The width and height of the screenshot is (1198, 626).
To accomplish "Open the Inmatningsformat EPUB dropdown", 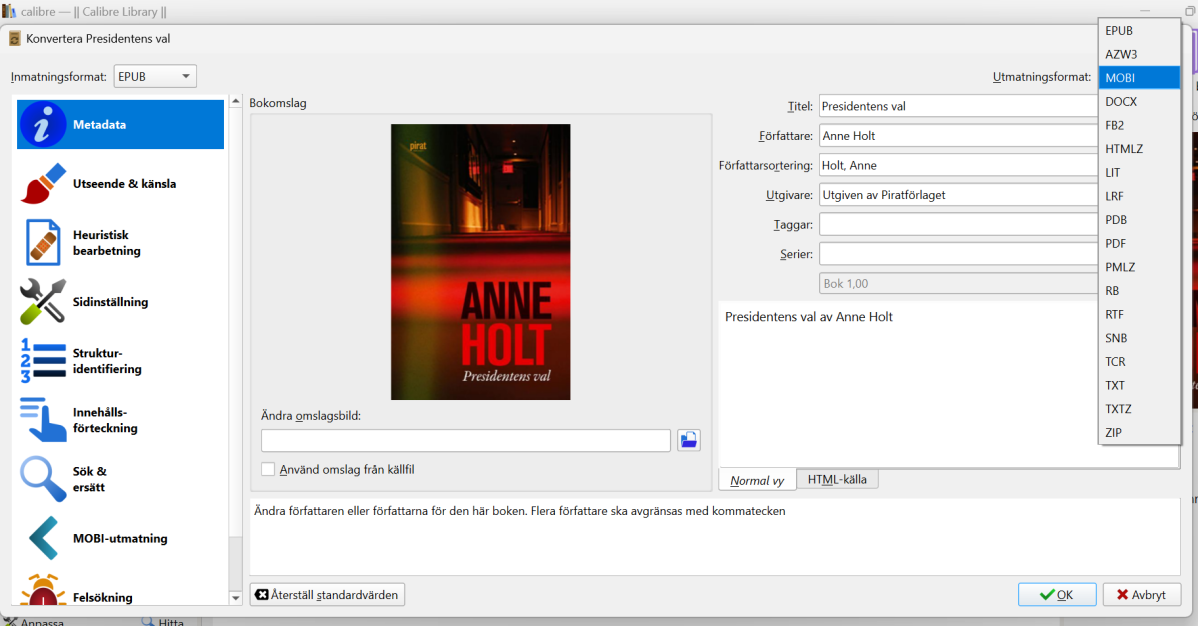I will (x=155, y=76).
